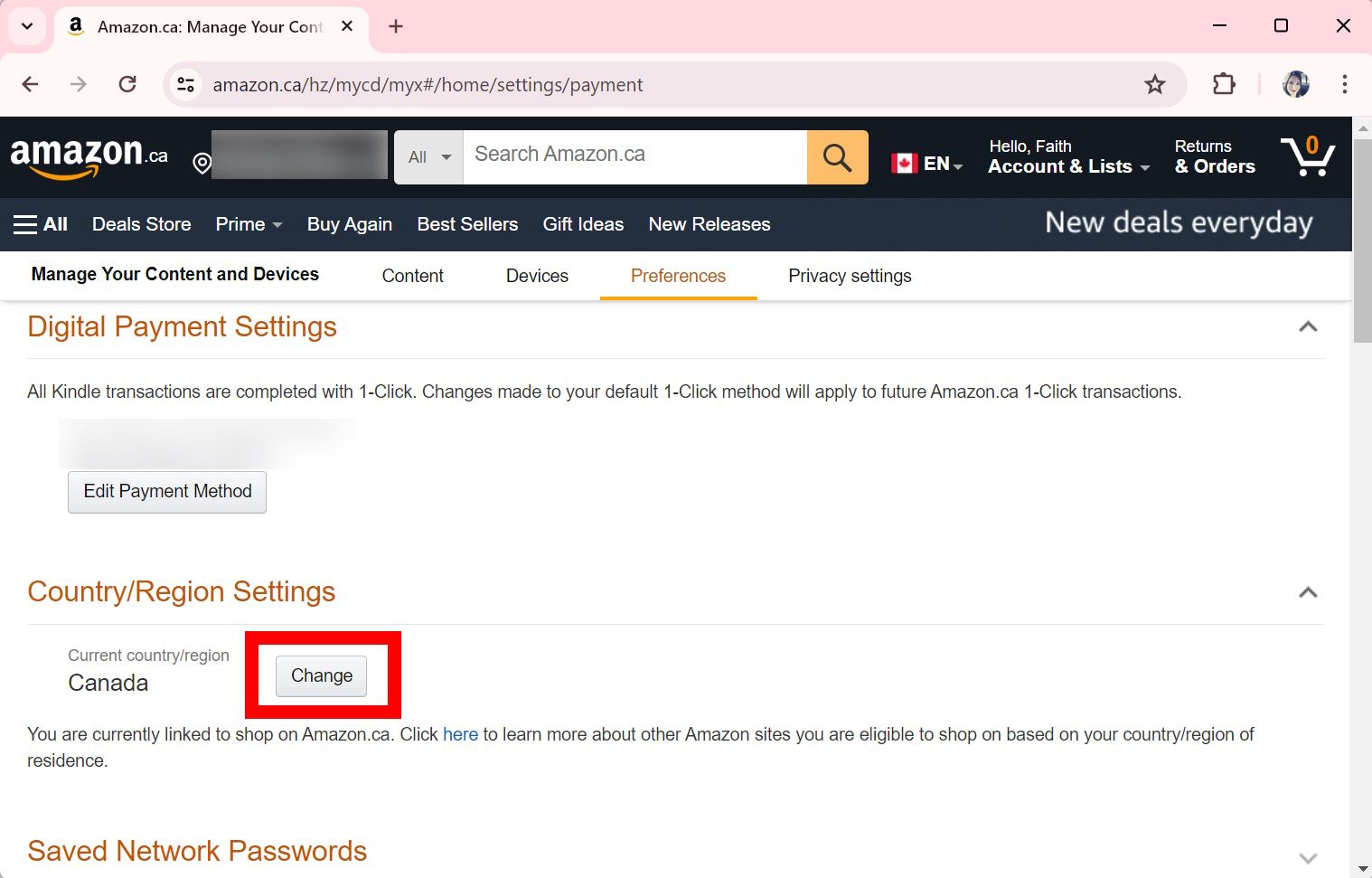Open the All search category dropdown
The width and height of the screenshot is (1372, 878).
pos(428,156)
